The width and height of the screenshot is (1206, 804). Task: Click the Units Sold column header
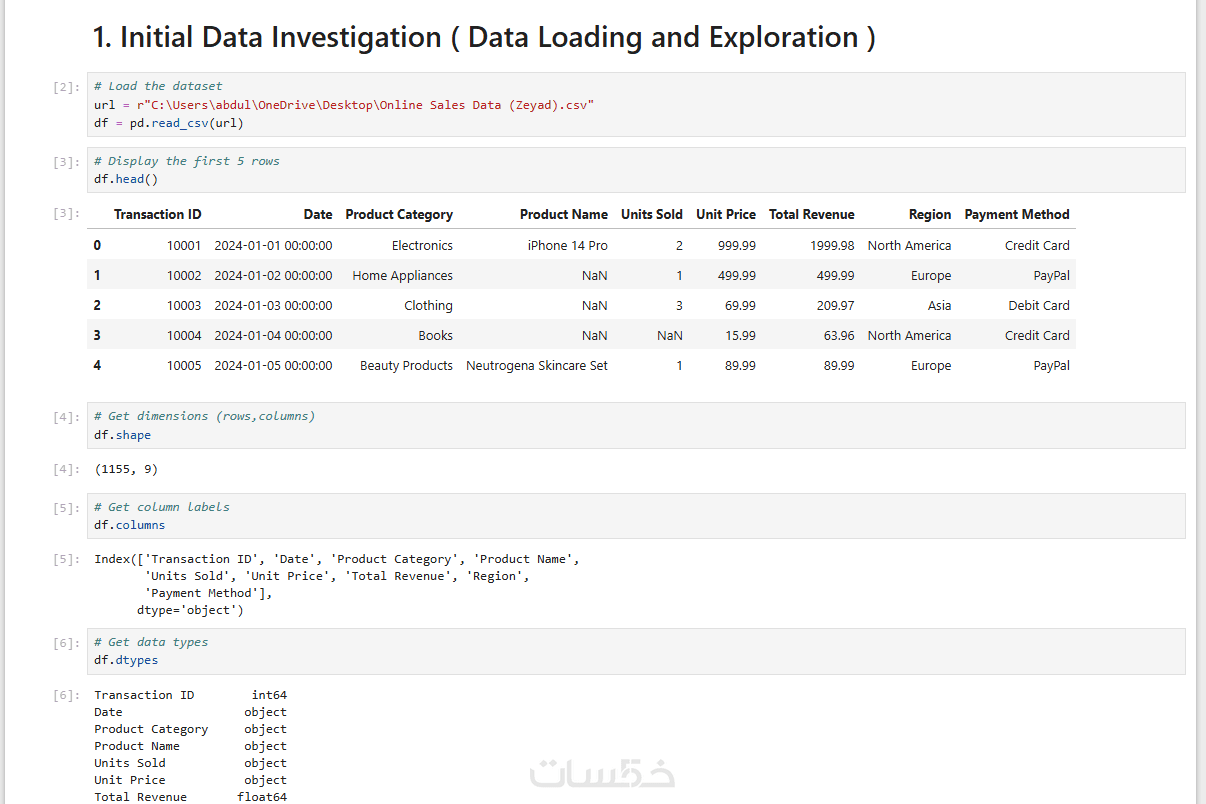[x=651, y=214]
